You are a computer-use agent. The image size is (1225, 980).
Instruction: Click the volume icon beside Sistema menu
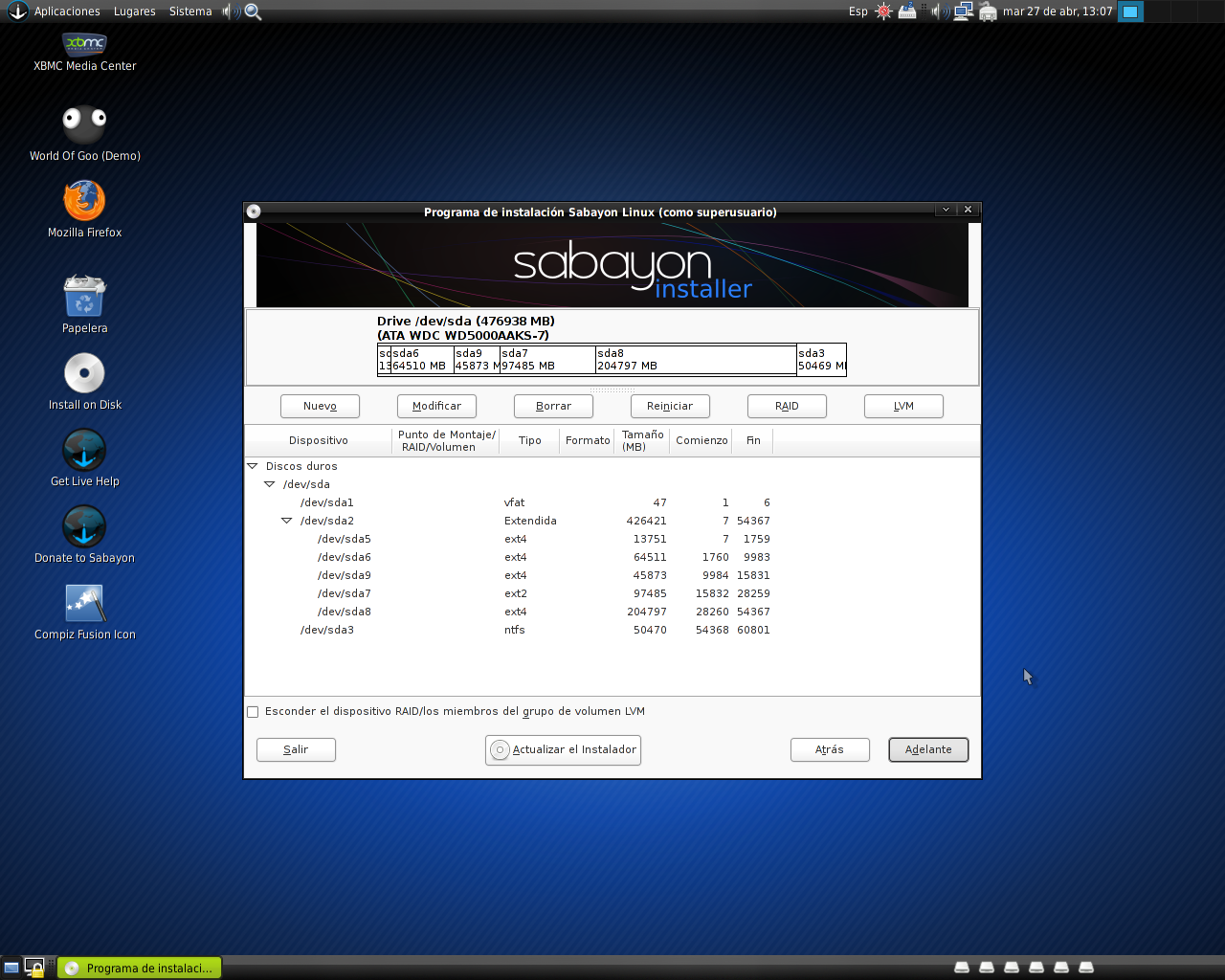coord(230,11)
